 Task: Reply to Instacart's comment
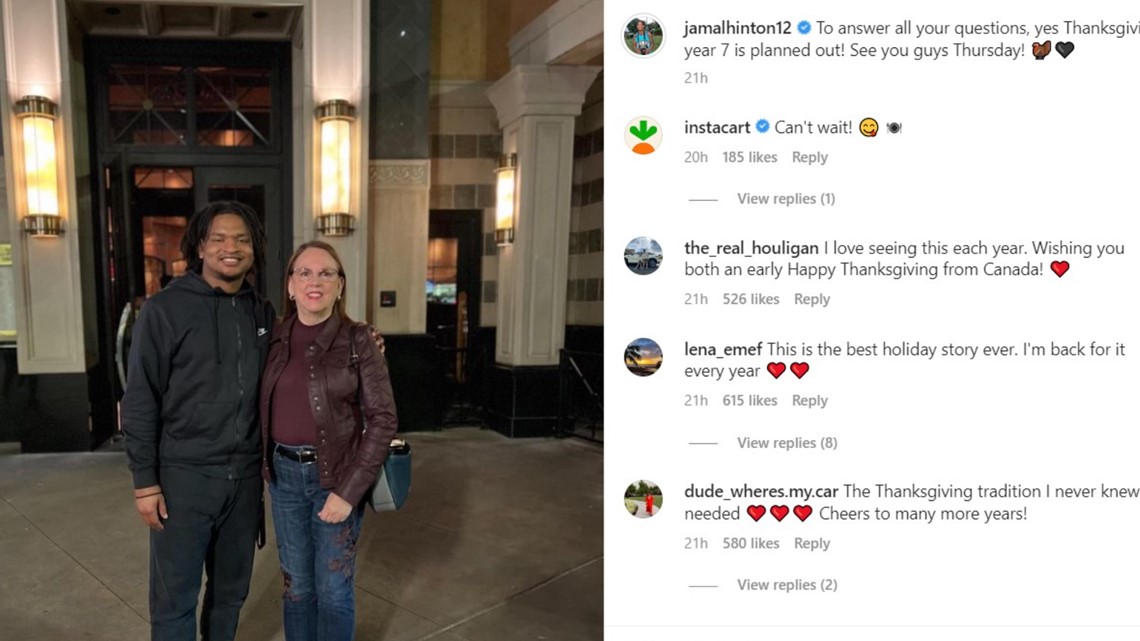point(809,157)
